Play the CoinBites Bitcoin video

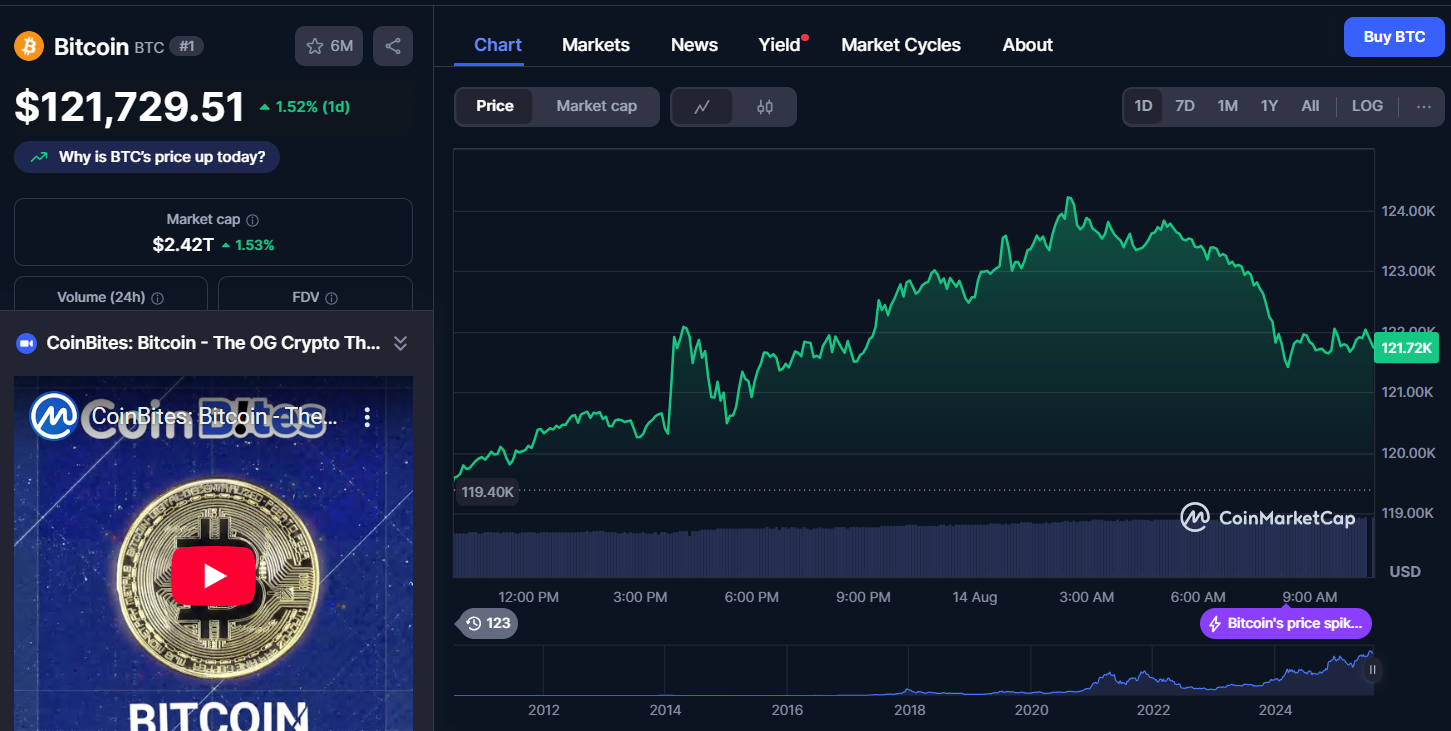(213, 575)
